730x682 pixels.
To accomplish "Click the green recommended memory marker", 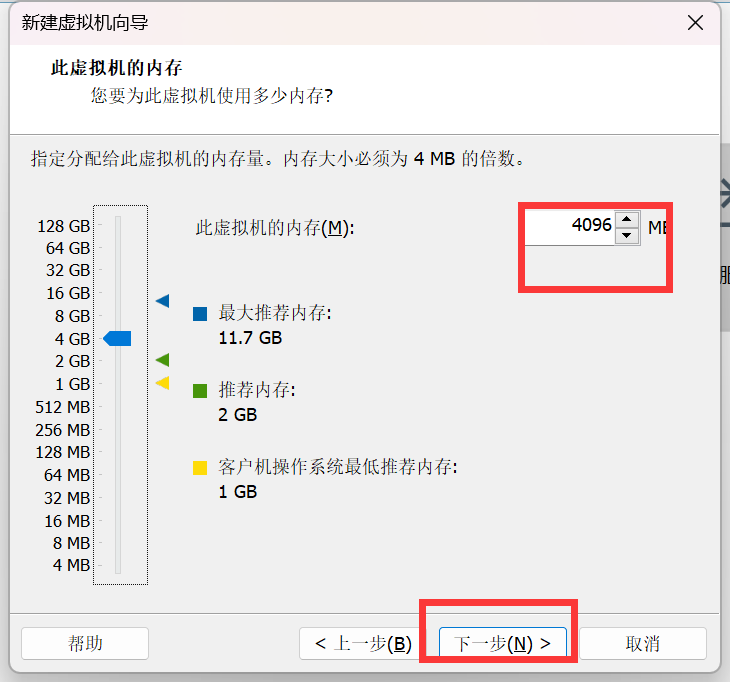I will coord(162,360).
